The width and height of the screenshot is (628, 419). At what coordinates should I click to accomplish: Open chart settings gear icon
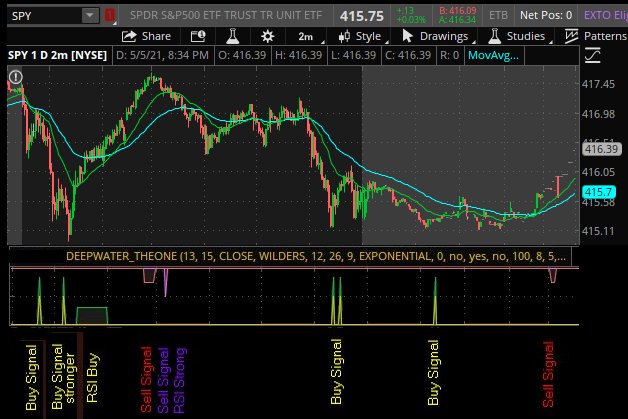[x=267, y=36]
